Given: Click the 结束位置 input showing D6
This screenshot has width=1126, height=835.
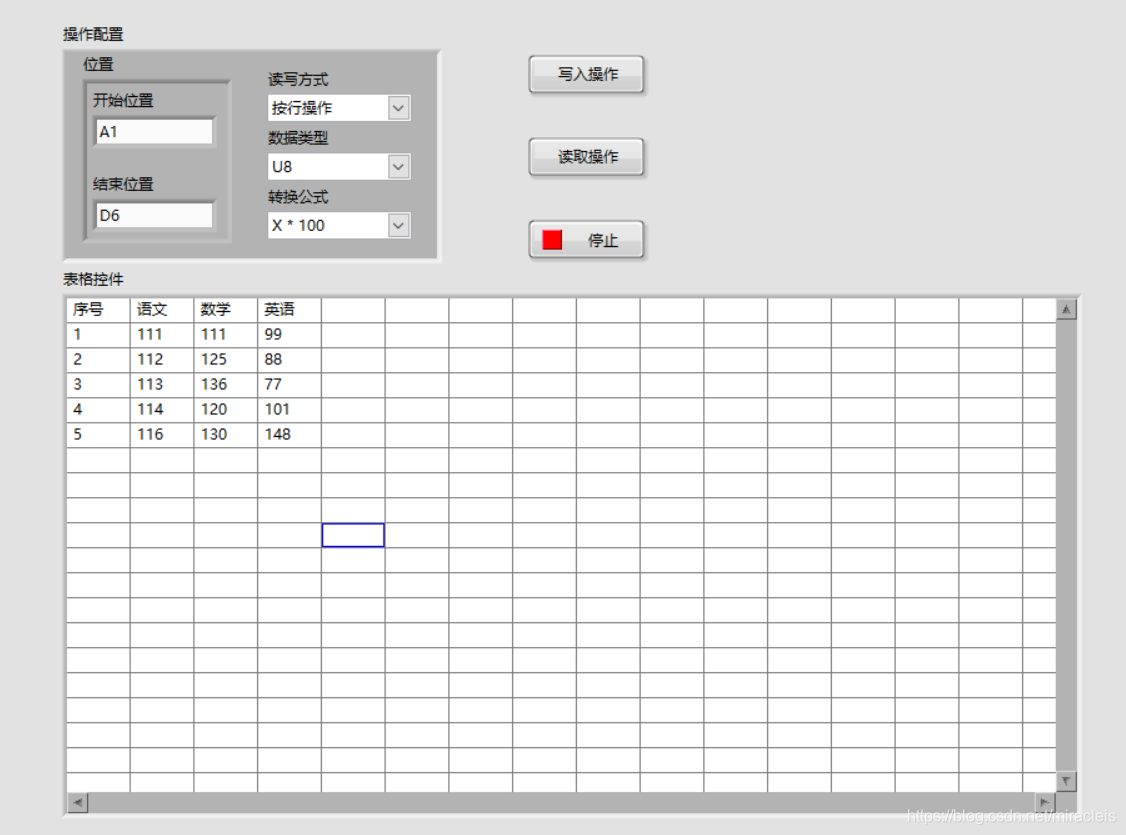Looking at the screenshot, I should click(153, 214).
